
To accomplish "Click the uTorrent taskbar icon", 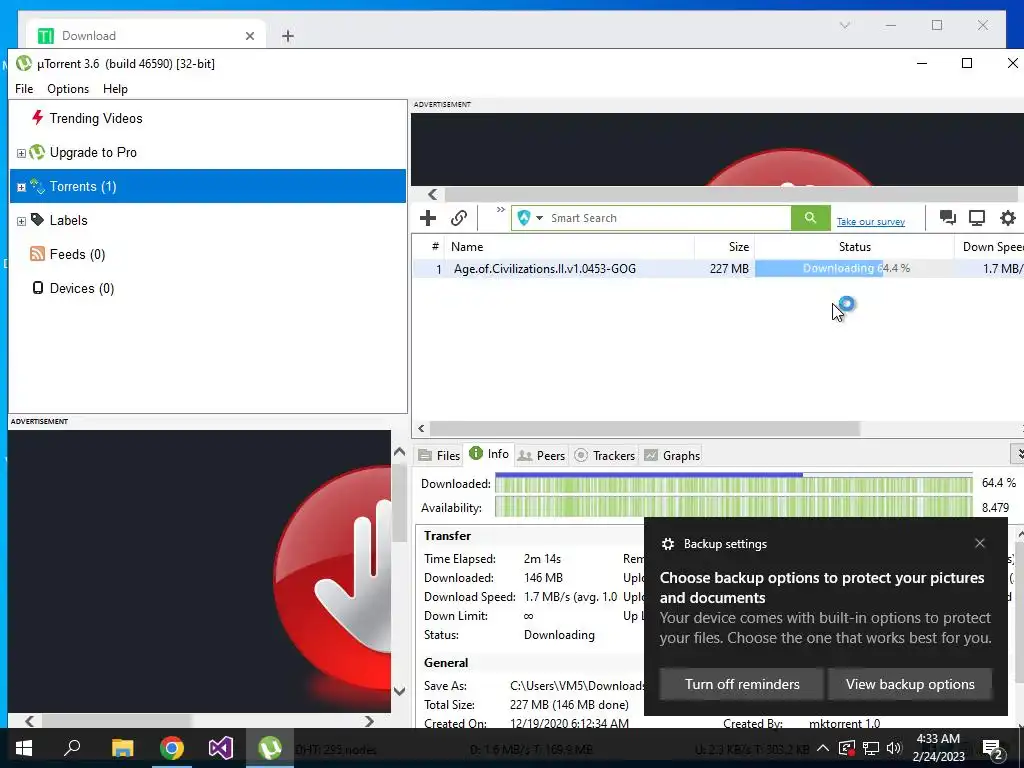I will 270,748.
